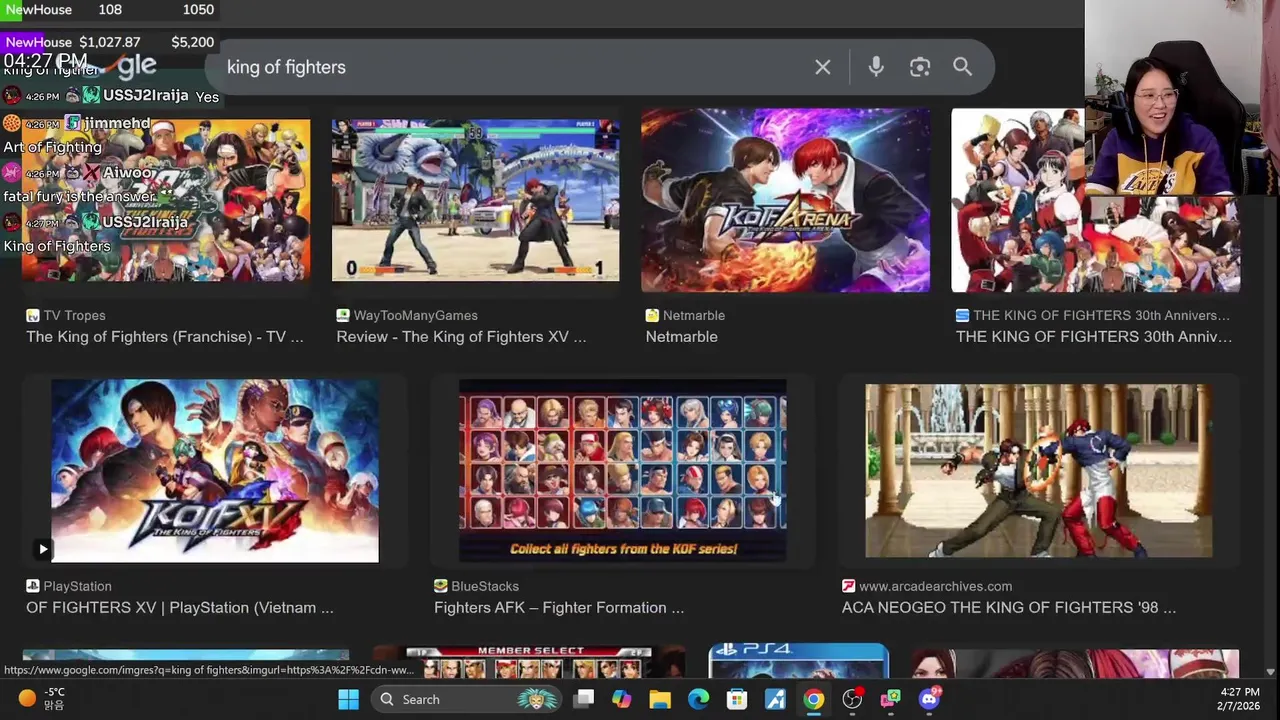Viewport: 1280px width, 720px height.
Task: Open 'THE KING OF FIGHTERS 30th Anniv...' title
Action: pos(1094,337)
